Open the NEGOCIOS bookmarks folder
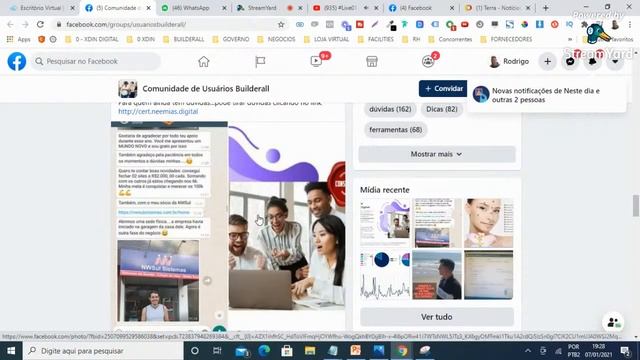640x360 pixels. pyautogui.click(x=277, y=39)
